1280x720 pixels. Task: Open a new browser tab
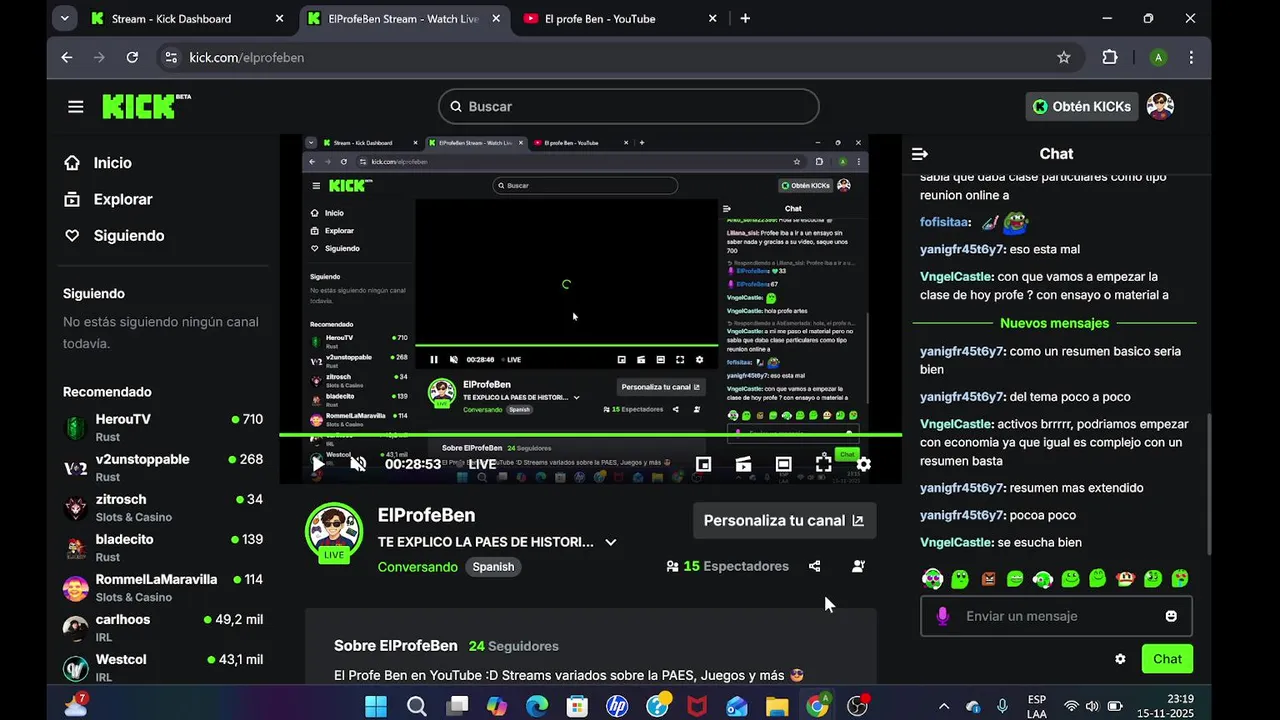click(745, 18)
